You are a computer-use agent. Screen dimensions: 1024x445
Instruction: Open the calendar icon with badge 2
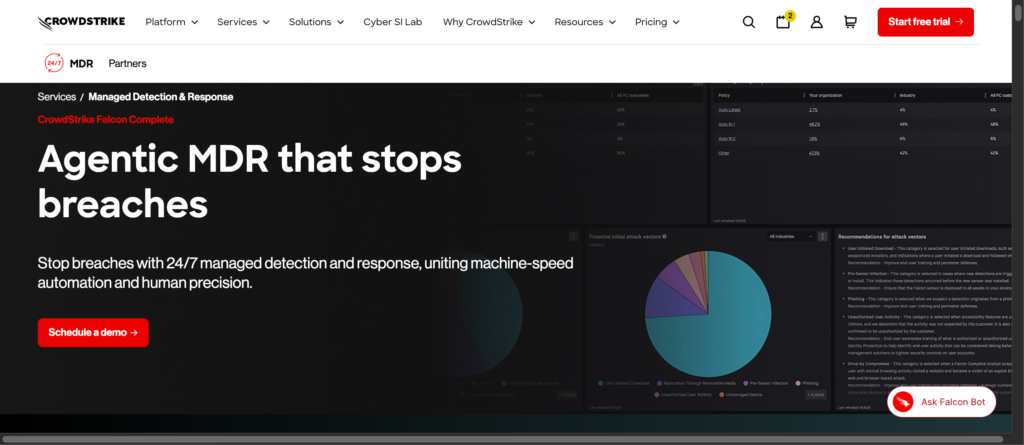(x=784, y=21)
